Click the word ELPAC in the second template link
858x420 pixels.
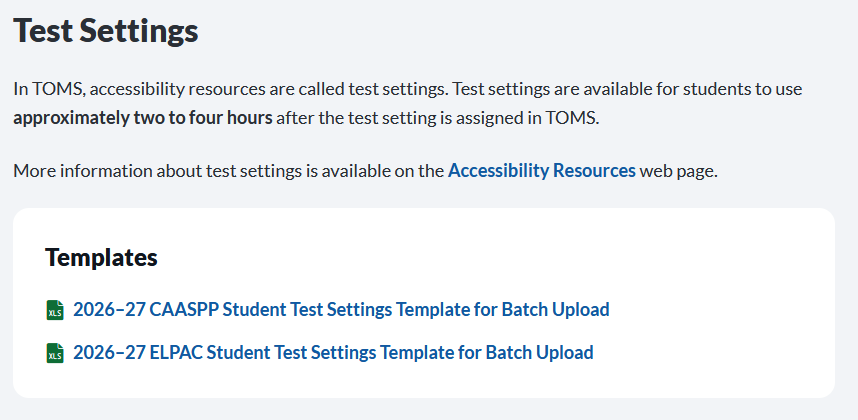(x=176, y=353)
